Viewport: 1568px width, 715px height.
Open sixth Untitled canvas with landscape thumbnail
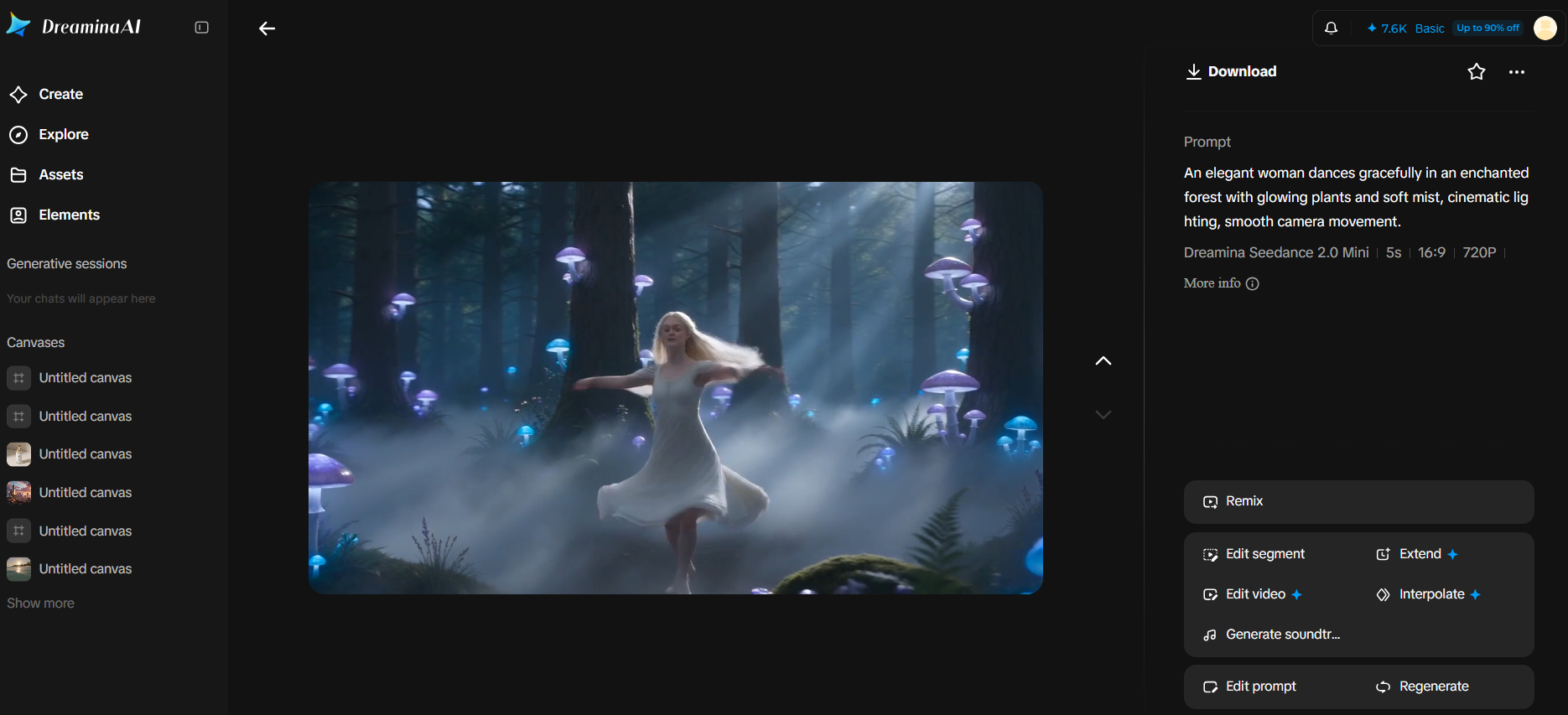(70, 569)
